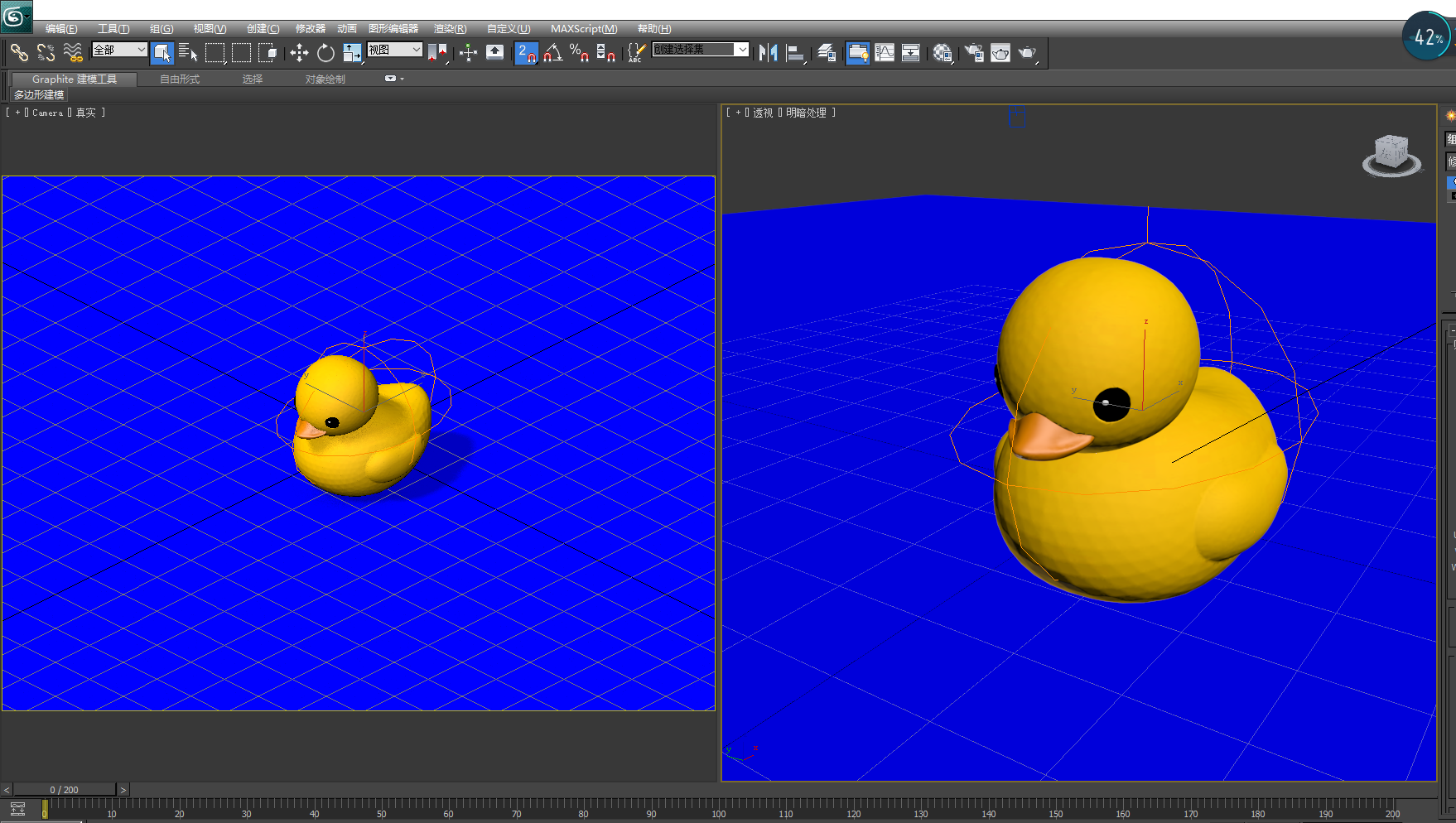Open the Layer Manager
Image resolution: width=1456 pixels, height=823 pixels.
point(827,53)
